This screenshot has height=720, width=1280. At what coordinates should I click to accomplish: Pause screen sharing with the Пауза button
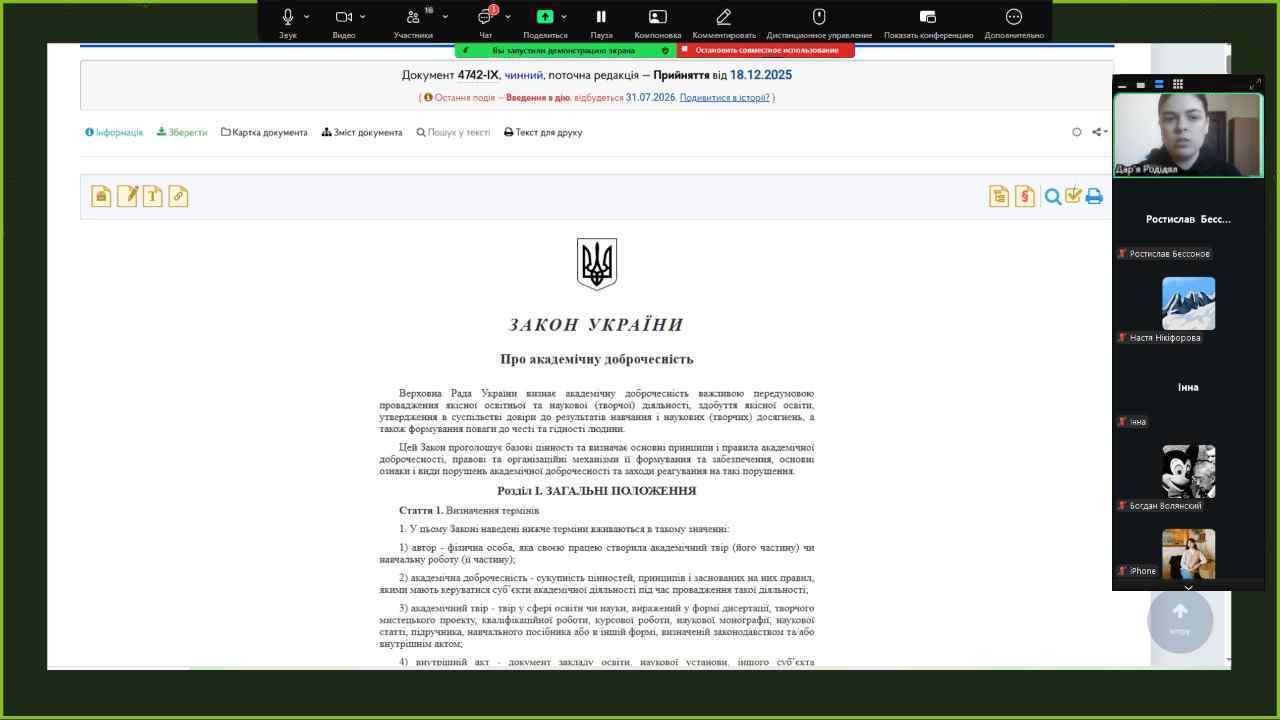601,17
